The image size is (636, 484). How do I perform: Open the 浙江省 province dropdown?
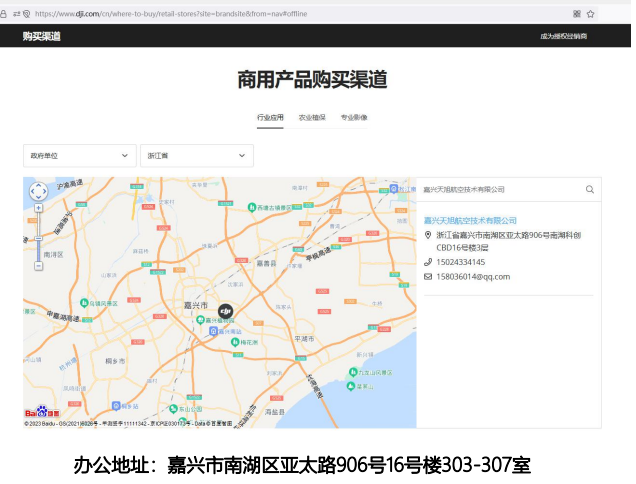click(196, 156)
